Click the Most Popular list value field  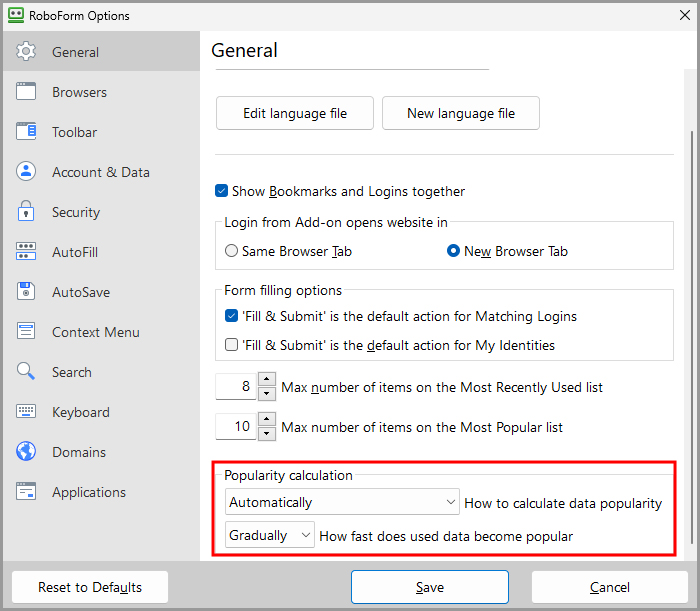236,426
